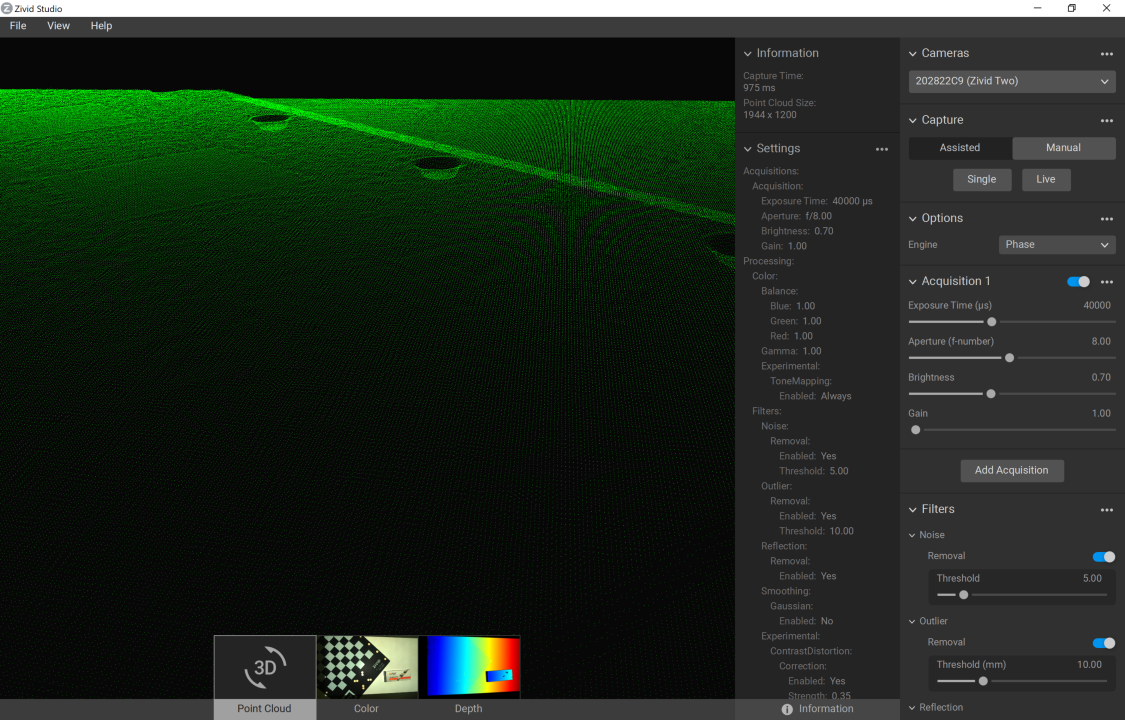This screenshot has height=720, width=1125.
Task: Open the camera selection dropdown
Action: pyautogui.click(x=1011, y=81)
